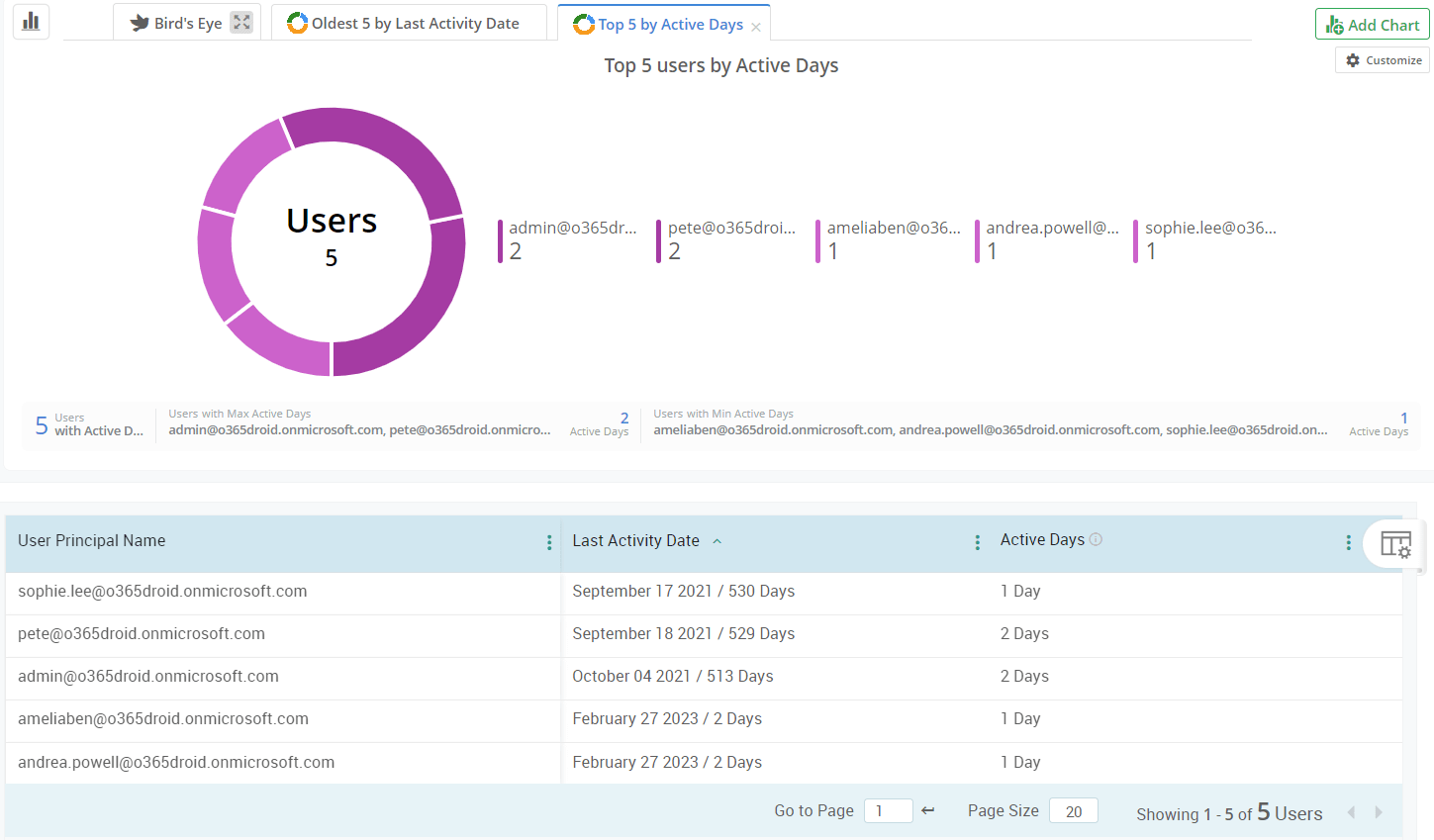Click the back arrow beside Go to Page
The width and height of the screenshot is (1434, 840).
[x=927, y=809]
